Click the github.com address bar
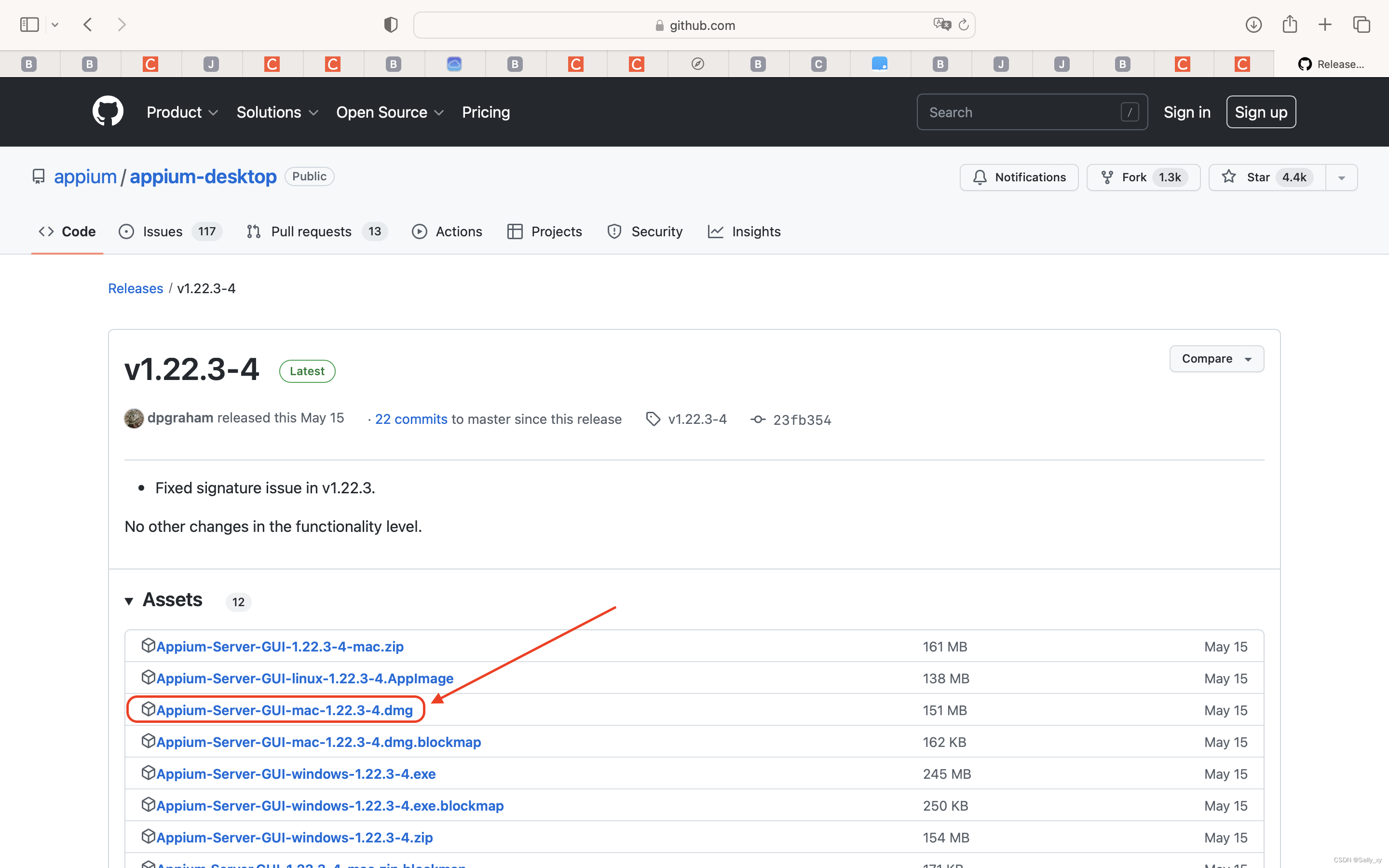 point(694,25)
